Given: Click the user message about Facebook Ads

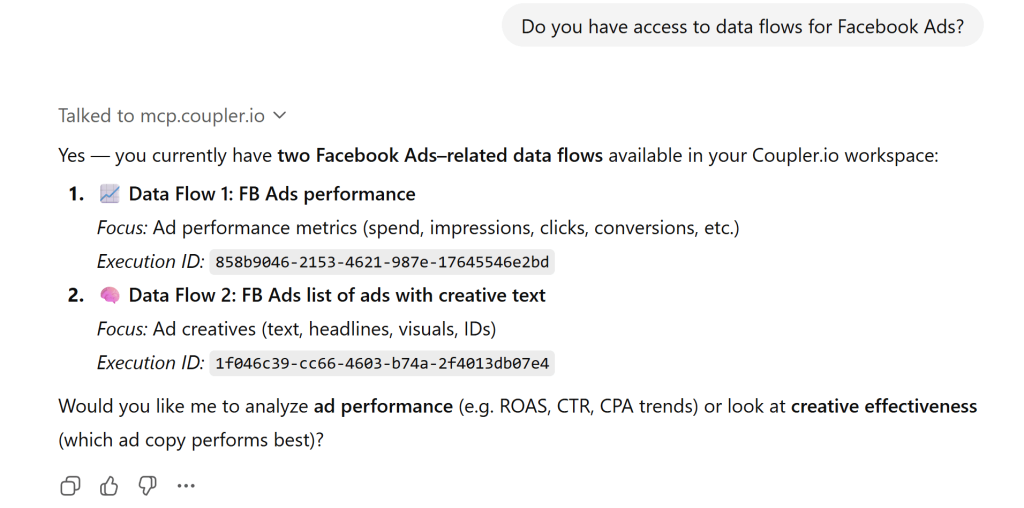Looking at the screenshot, I should pyautogui.click(x=742, y=27).
